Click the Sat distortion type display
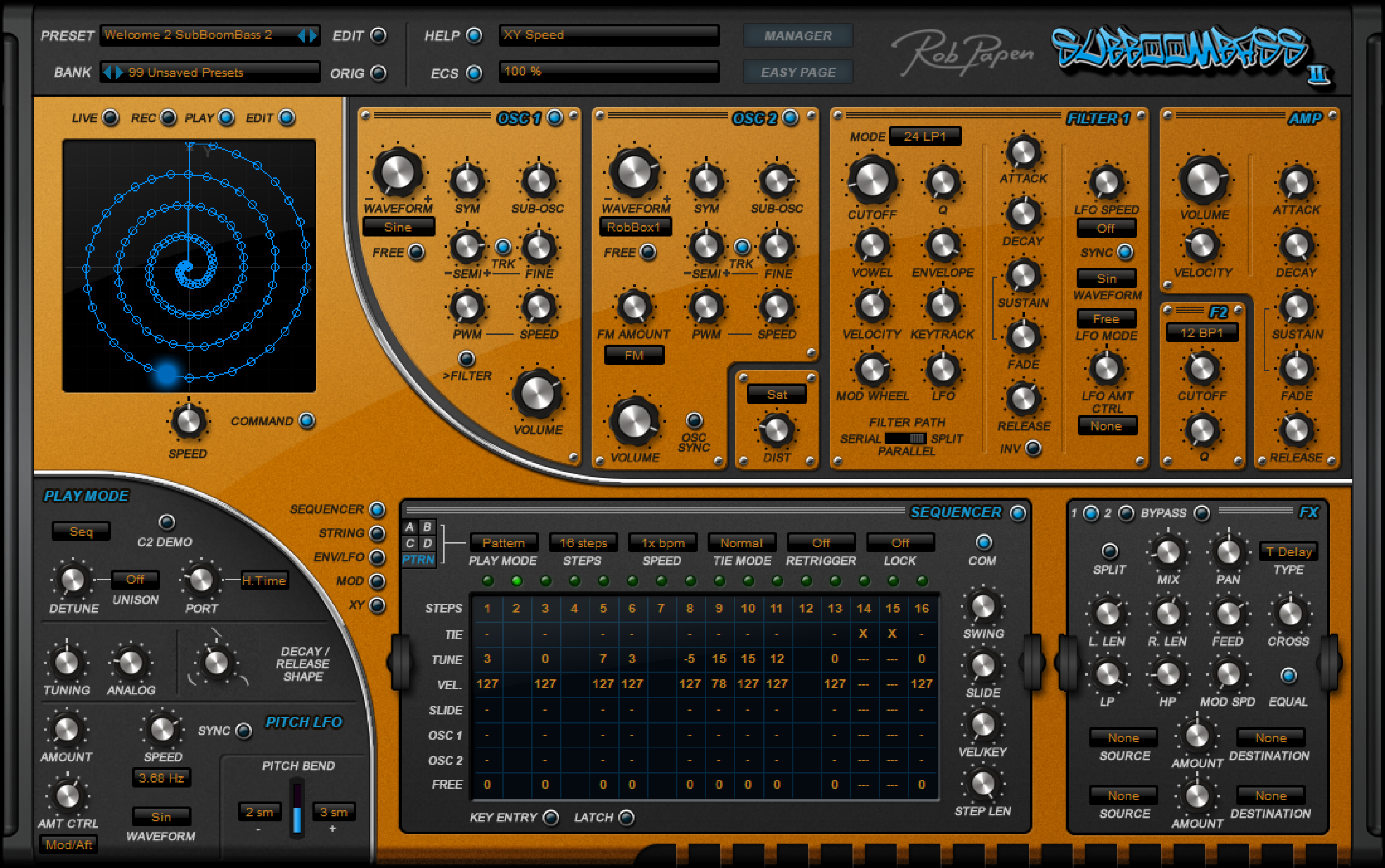Image resolution: width=1385 pixels, height=868 pixels. [777, 394]
